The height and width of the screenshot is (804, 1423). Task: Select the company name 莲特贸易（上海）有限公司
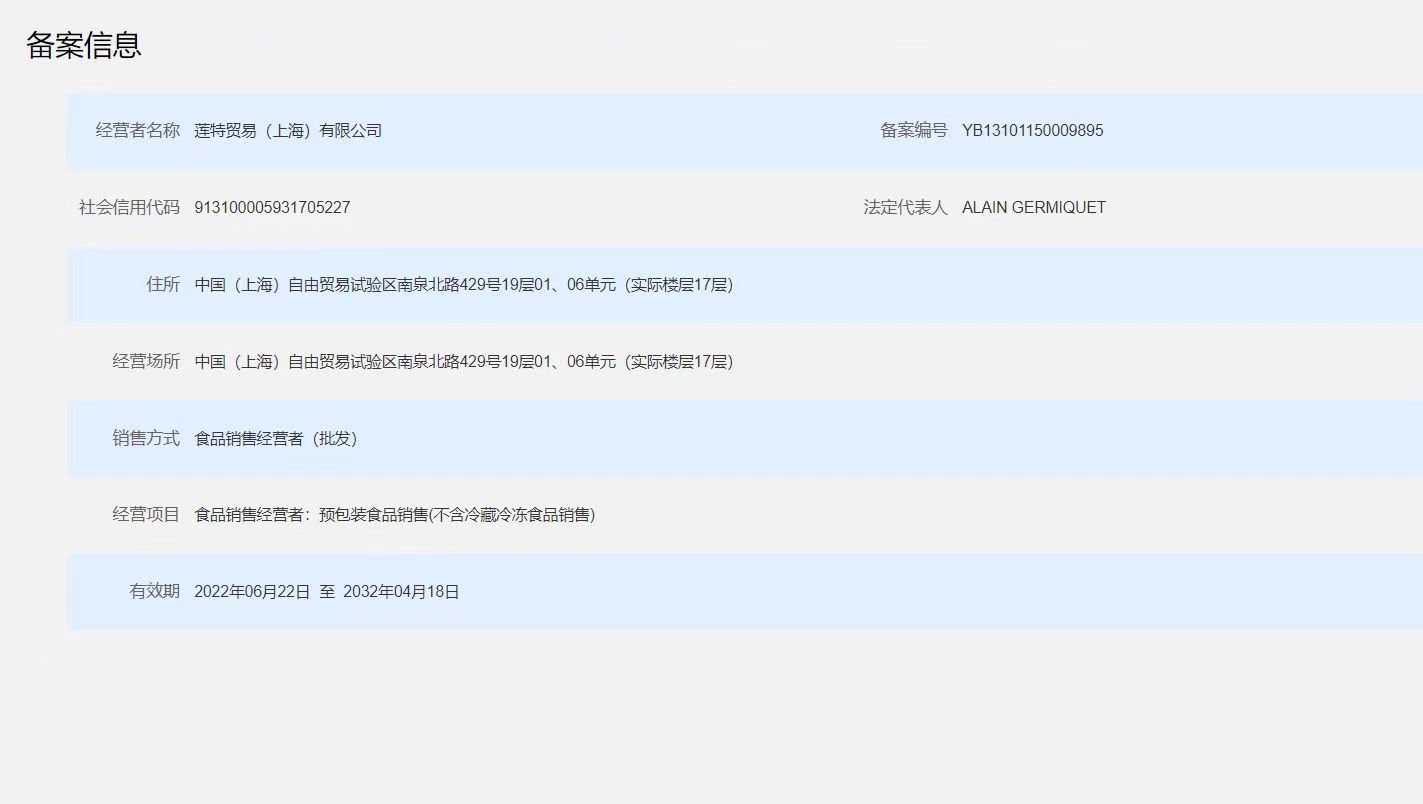[288, 131]
